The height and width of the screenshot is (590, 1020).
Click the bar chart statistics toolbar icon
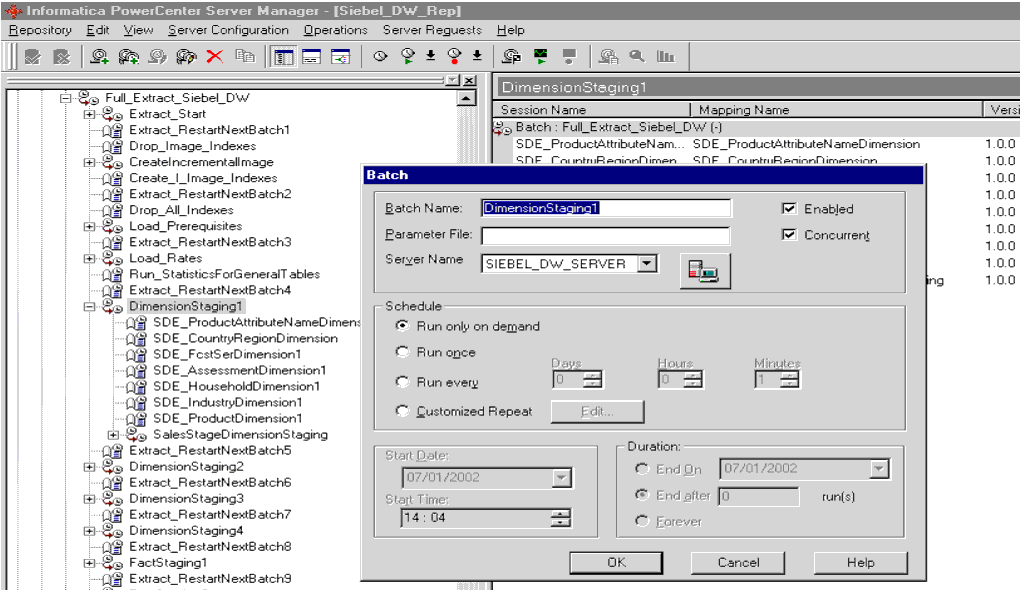(665, 57)
